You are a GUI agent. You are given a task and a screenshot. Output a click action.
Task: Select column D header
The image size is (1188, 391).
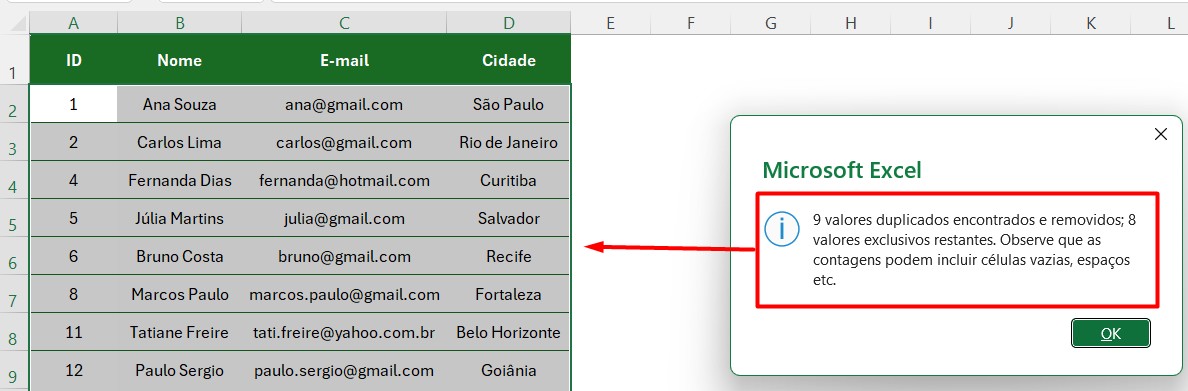coord(508,23)
